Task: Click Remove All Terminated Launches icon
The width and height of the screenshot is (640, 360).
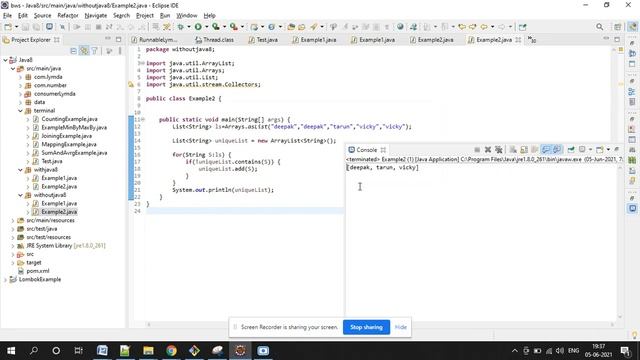Action: pyautogui.click(x=498, y=150)
